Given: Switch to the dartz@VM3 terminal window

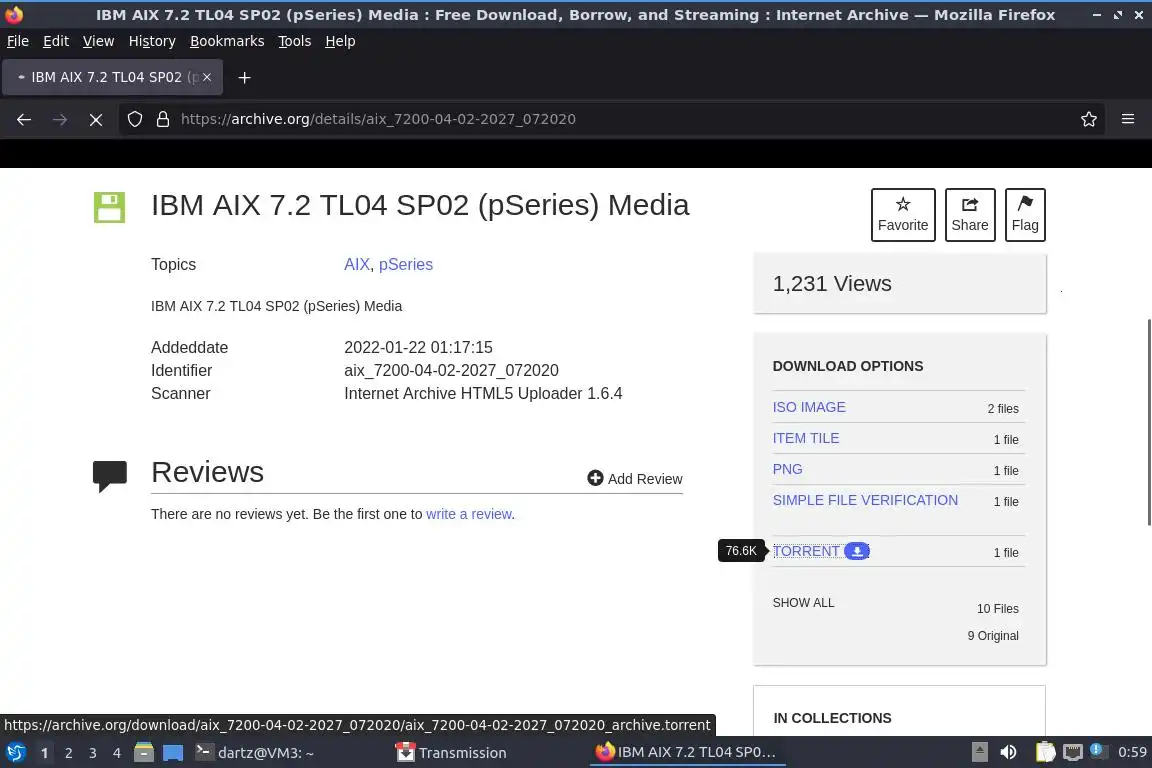Looking at the screenshot, I should click(254, 753).
